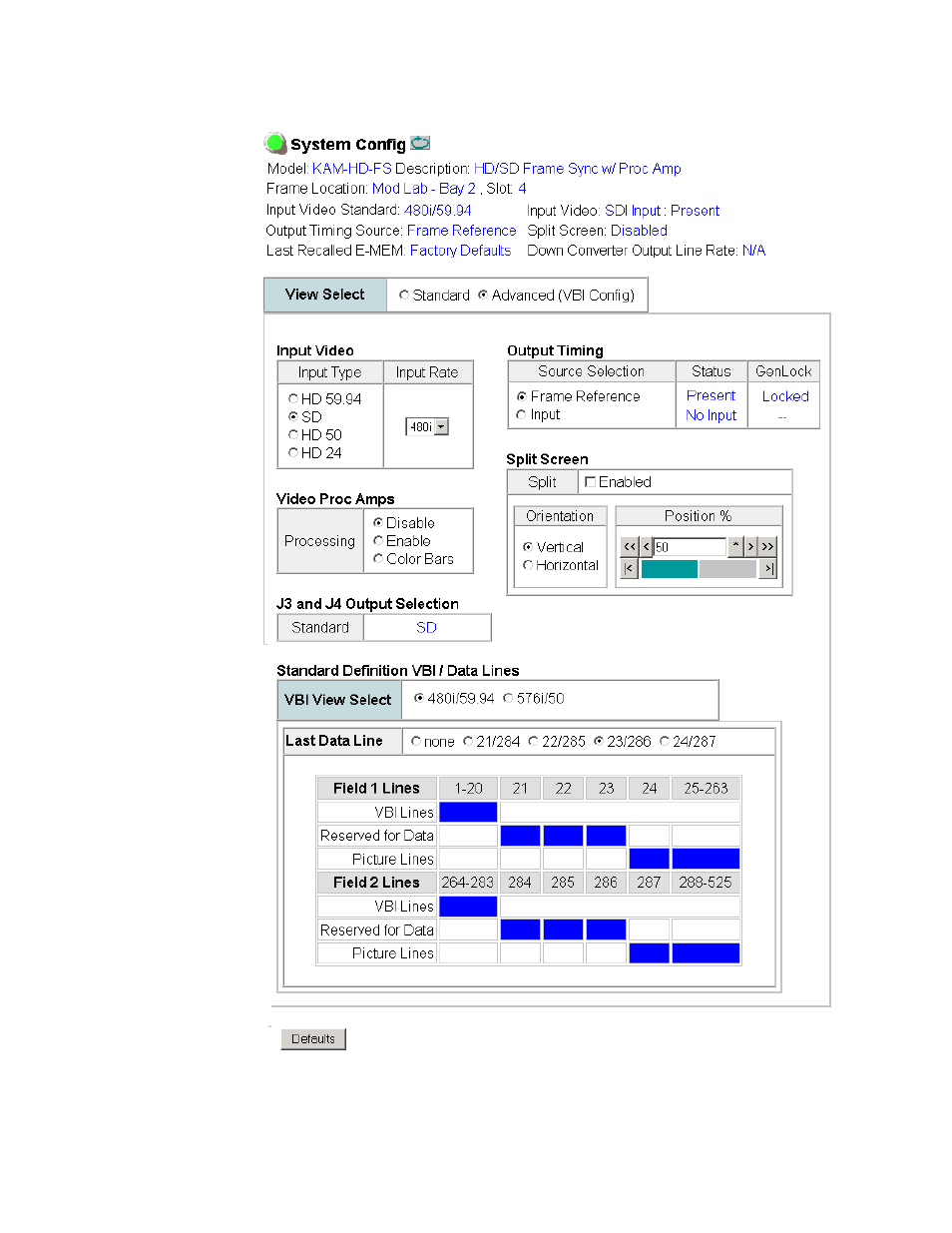Viewport: 952px width, 1233px height.
Task: Open the Frame Reference link
Action: tap(461, 231)
